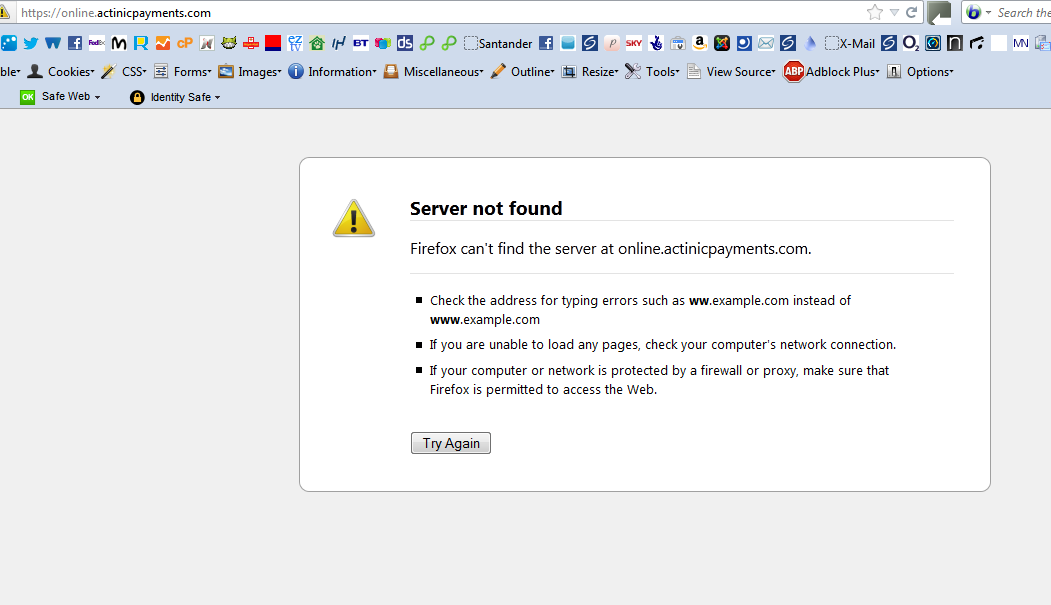
Task: Expand the Safe Web dropdown
Action: tap(61, 97)
